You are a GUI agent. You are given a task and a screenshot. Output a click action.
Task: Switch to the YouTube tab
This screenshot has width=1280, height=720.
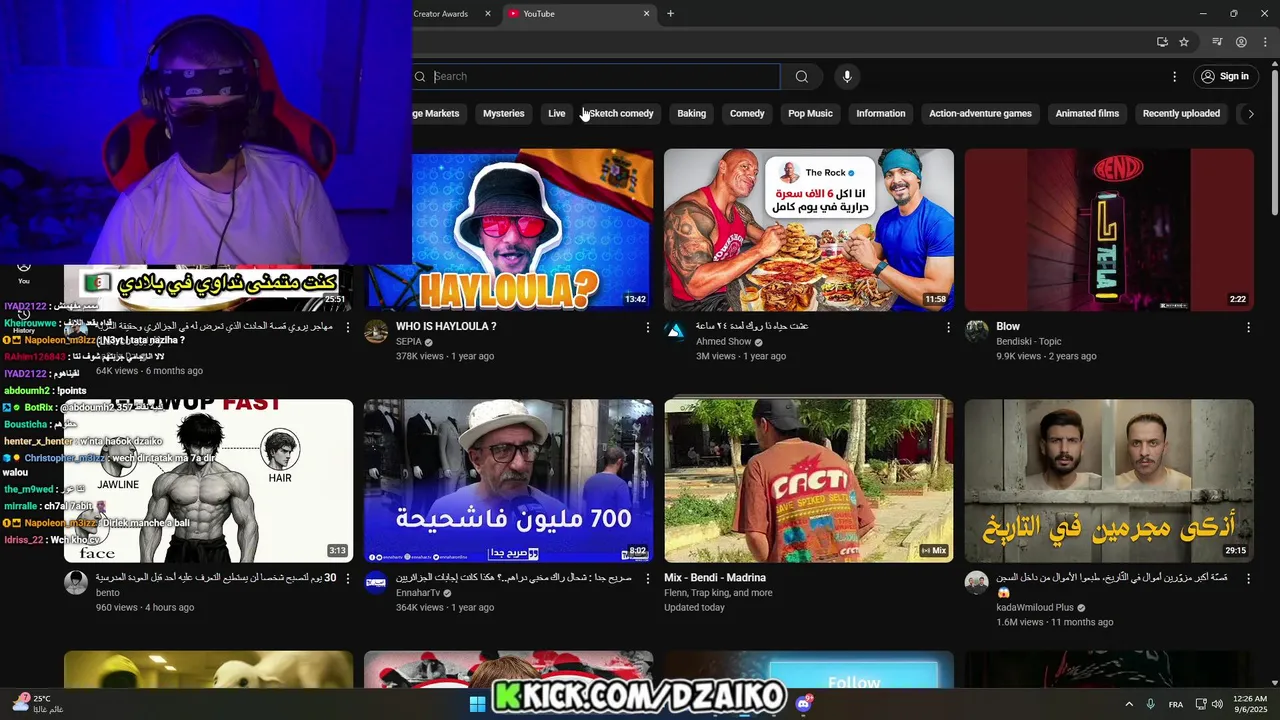pos(578,14)
